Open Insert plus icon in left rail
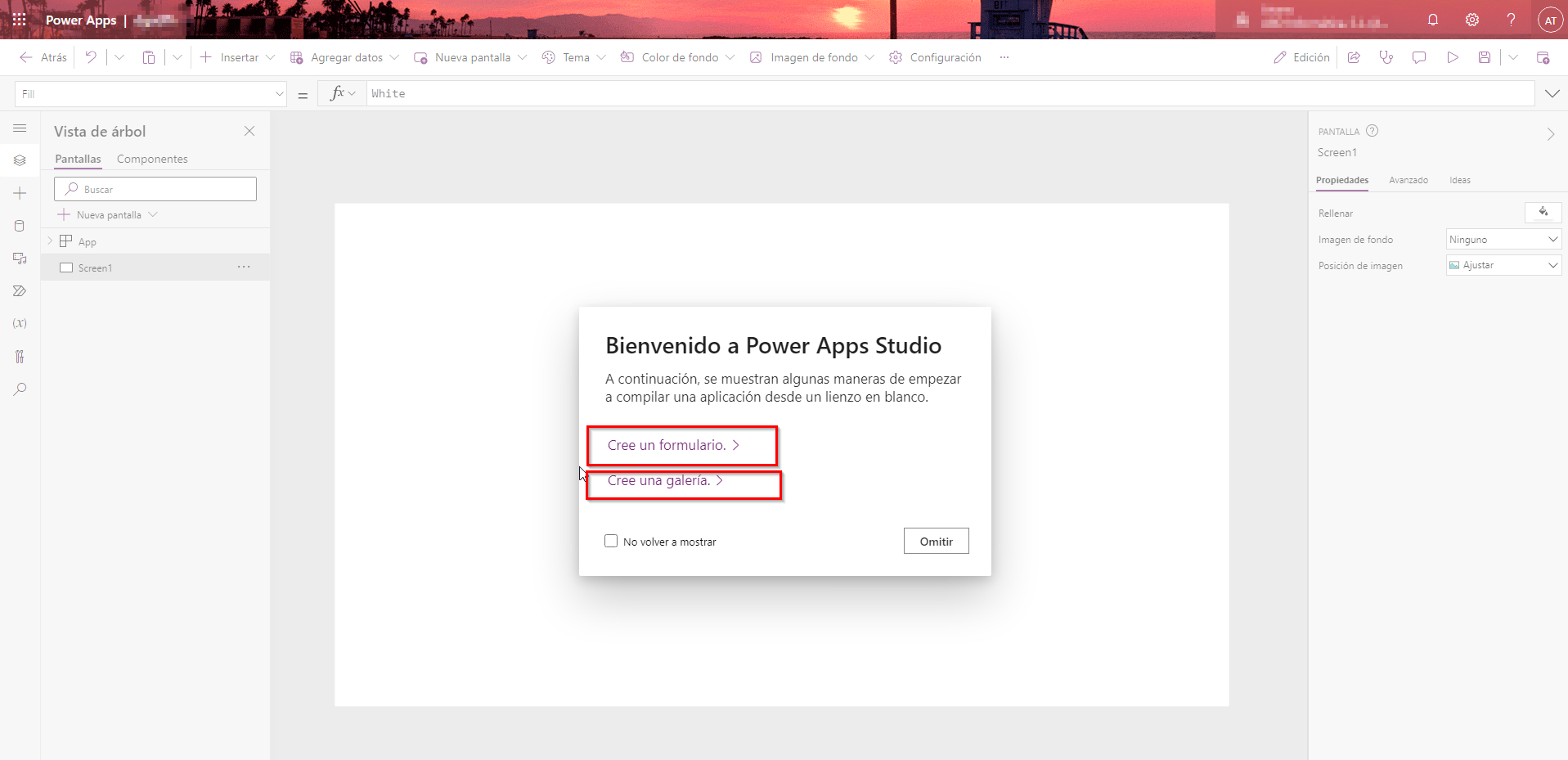Viewport: 1568px width, 760px height. [20, 193]
